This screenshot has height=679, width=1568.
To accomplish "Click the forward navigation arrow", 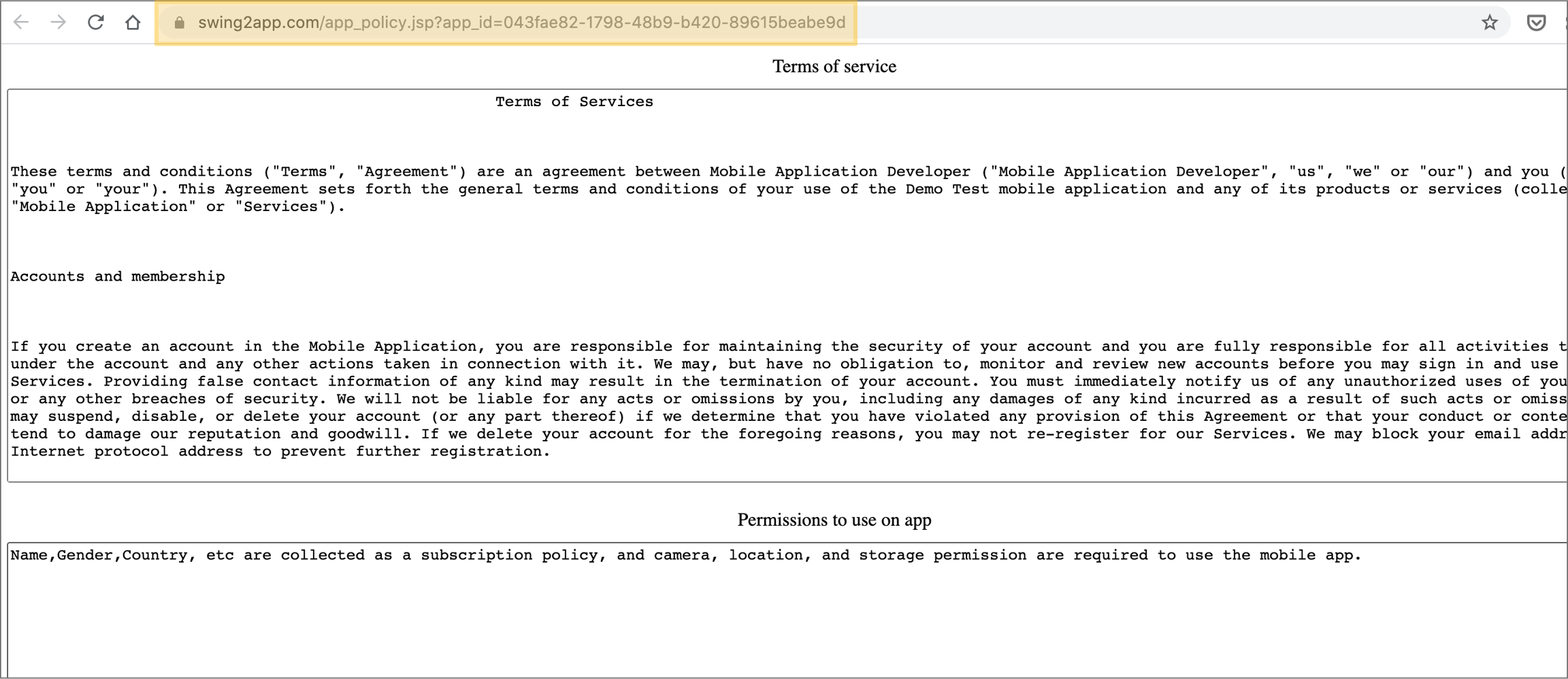I will 59,22.
